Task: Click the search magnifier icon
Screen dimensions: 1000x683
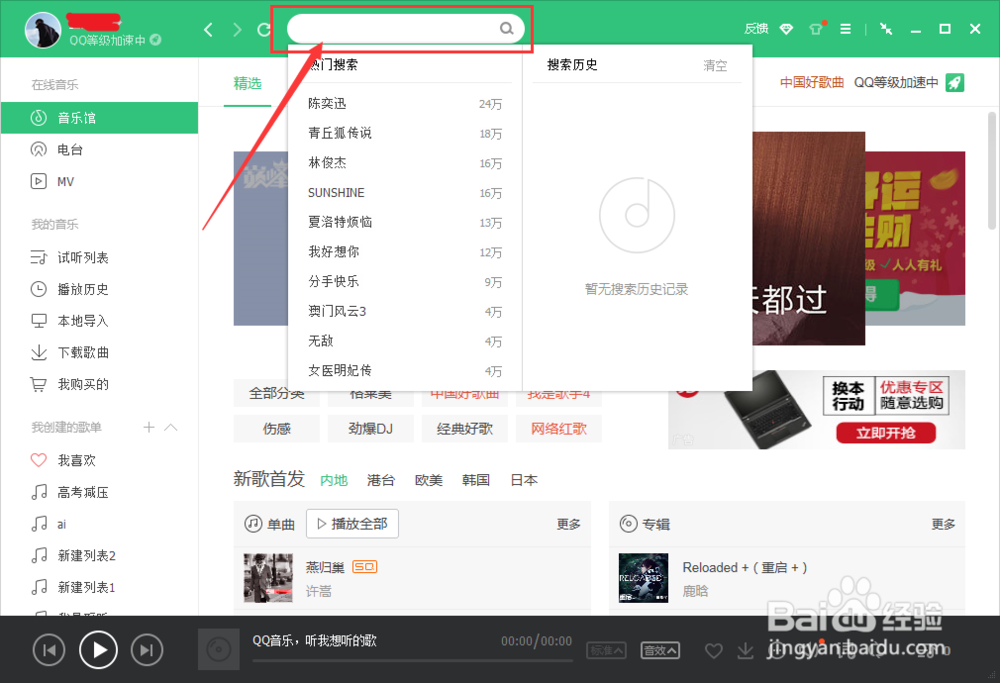Action: (506, 29)
